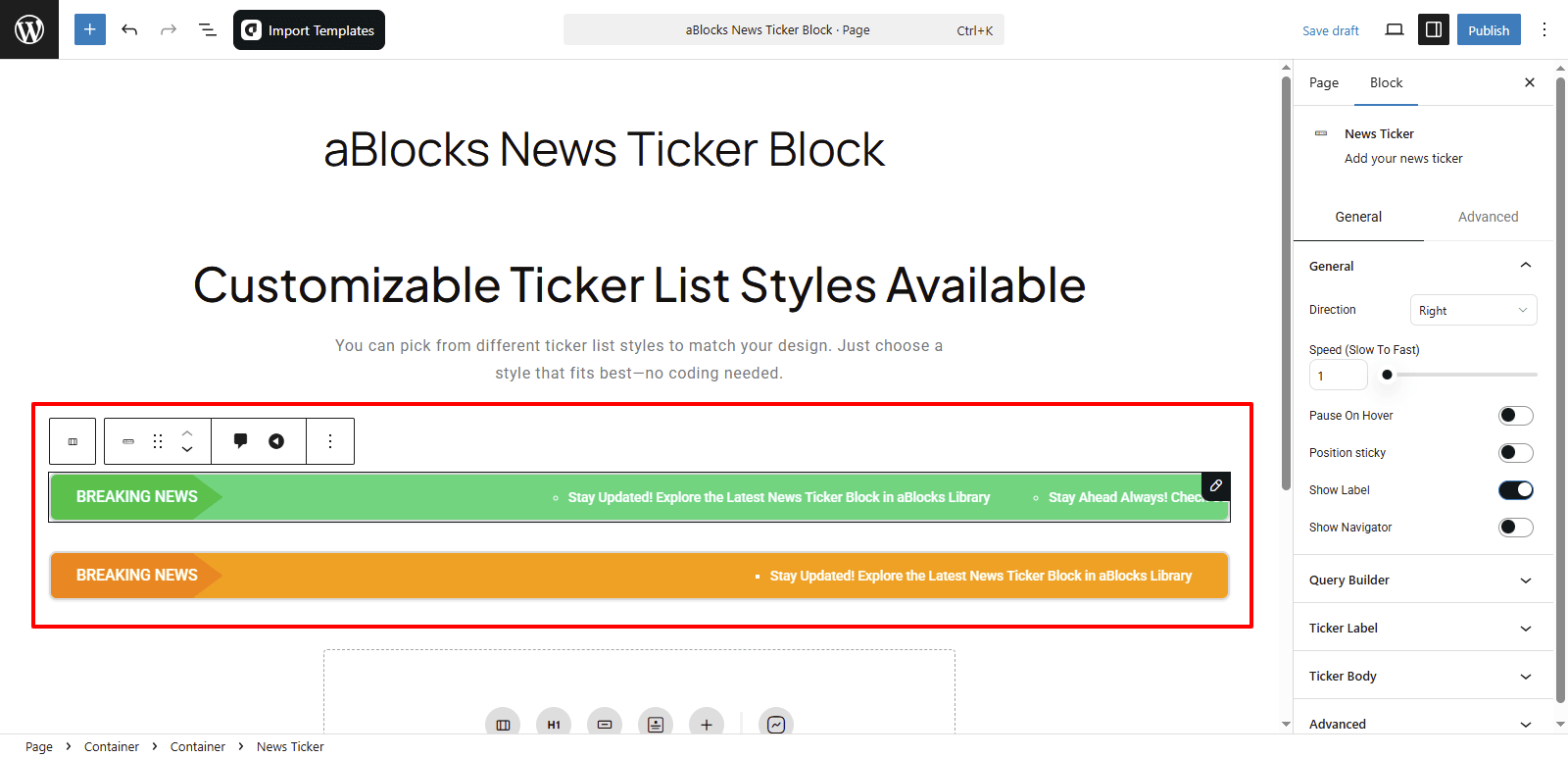Click the circular arrow toolbar icon
The width and height of the screenshot is (1568, 758).
[x=276, y=441]
